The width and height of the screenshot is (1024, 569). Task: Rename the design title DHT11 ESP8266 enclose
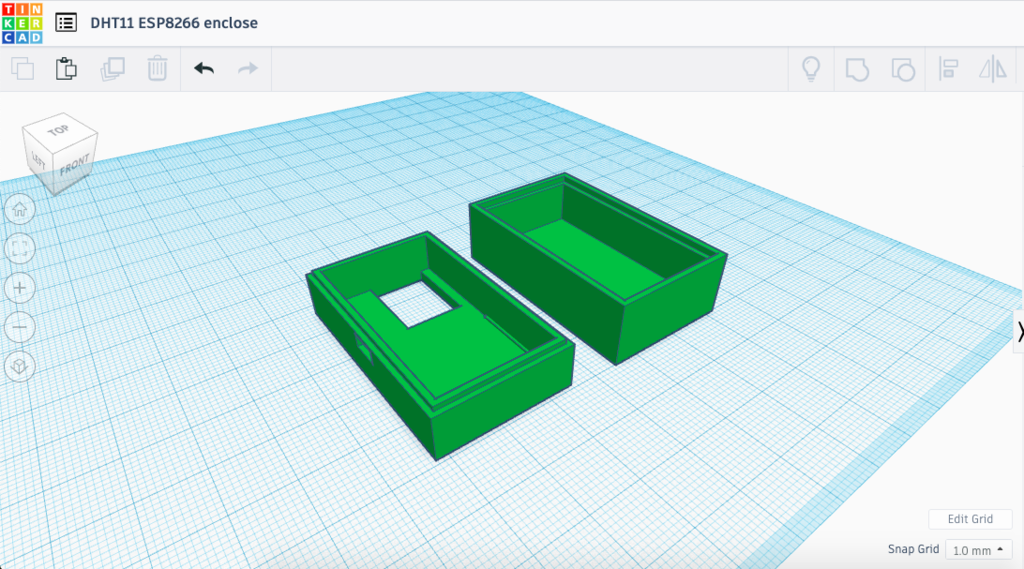(x=174, y=23)
